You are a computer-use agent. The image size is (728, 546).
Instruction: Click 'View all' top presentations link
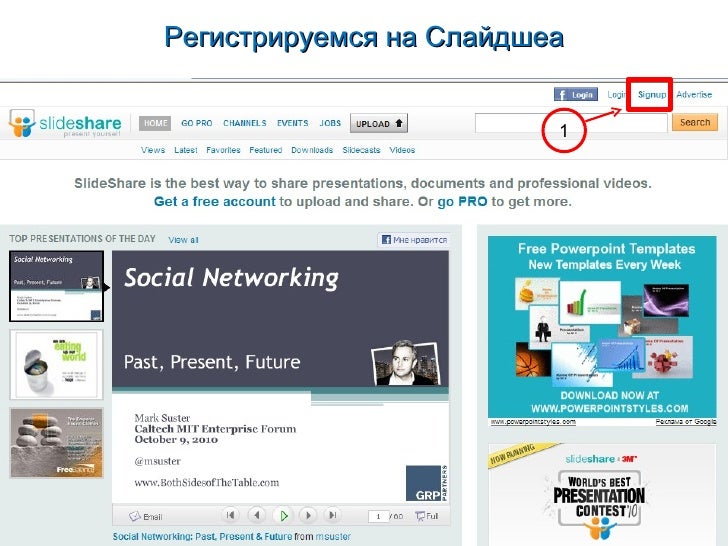tap(183, 240)
